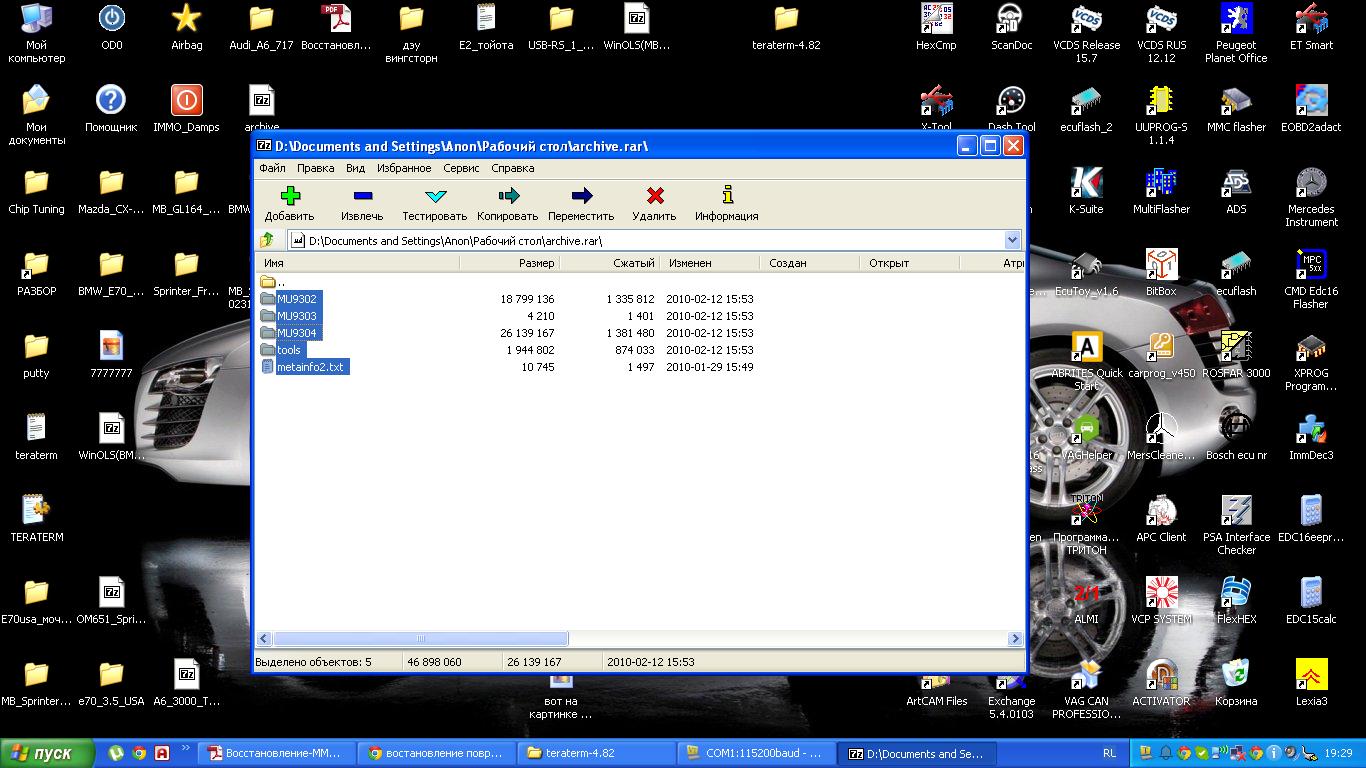This screenshot has width=1366, height=768.
Task: Open the Сервис menu
Action: click(x=461, y=168)
